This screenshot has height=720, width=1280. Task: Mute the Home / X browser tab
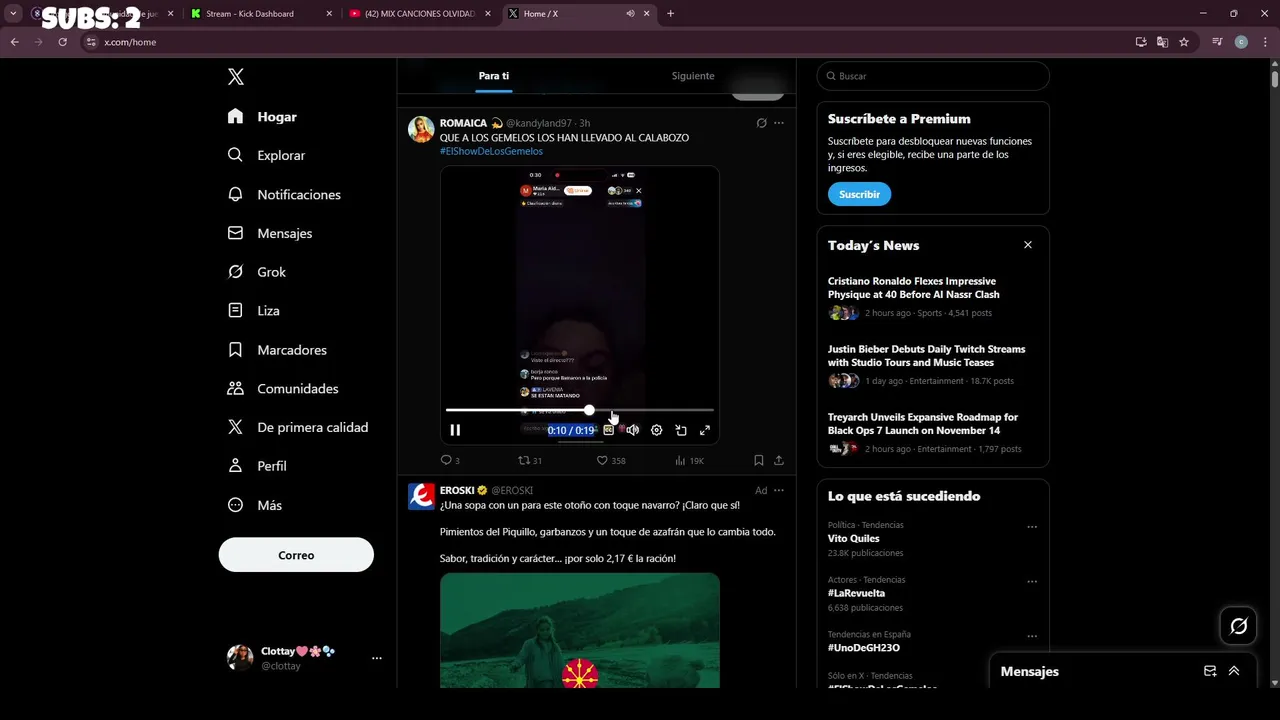click(630, 14)
